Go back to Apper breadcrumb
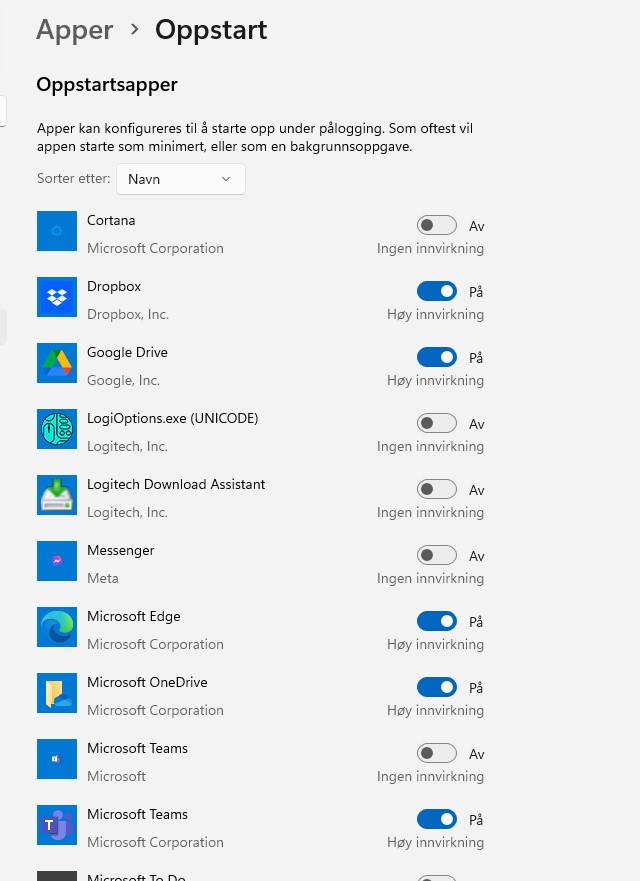This screenshot has width=640, height=881. (73, 30)
